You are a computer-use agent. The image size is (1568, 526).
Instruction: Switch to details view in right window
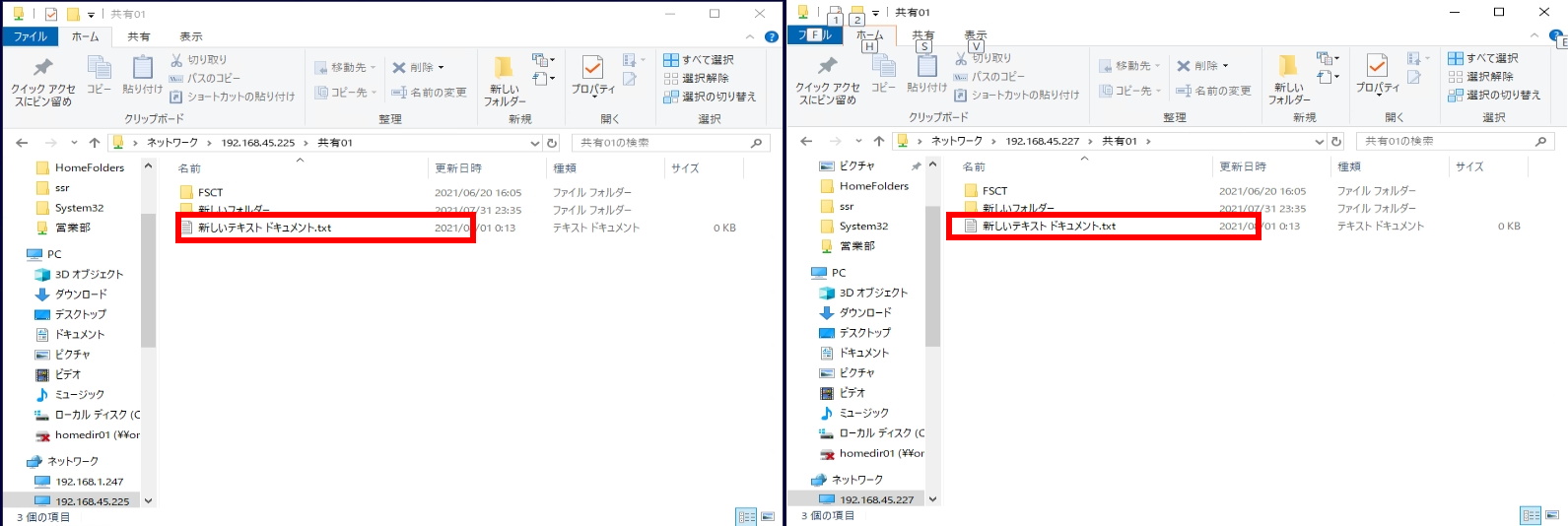click(1531, 515)
